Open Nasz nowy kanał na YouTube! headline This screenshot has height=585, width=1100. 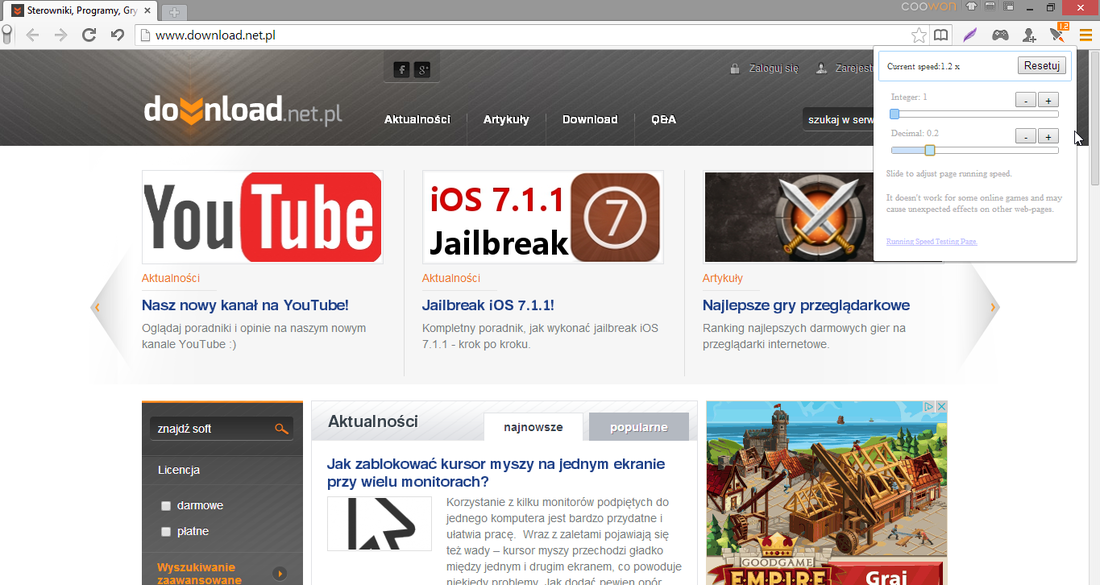(245, 305)
